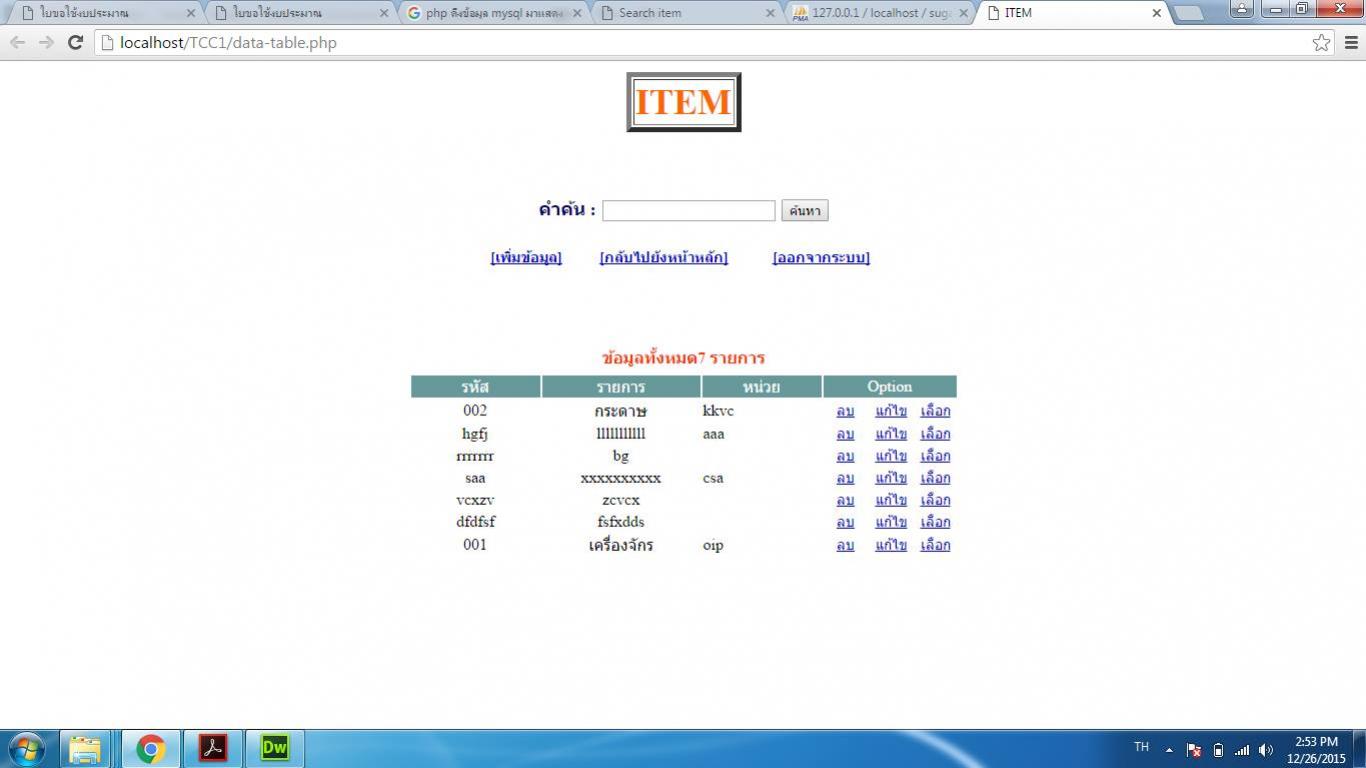Open Adobe Reader from the taskbar

pos(212,748)
